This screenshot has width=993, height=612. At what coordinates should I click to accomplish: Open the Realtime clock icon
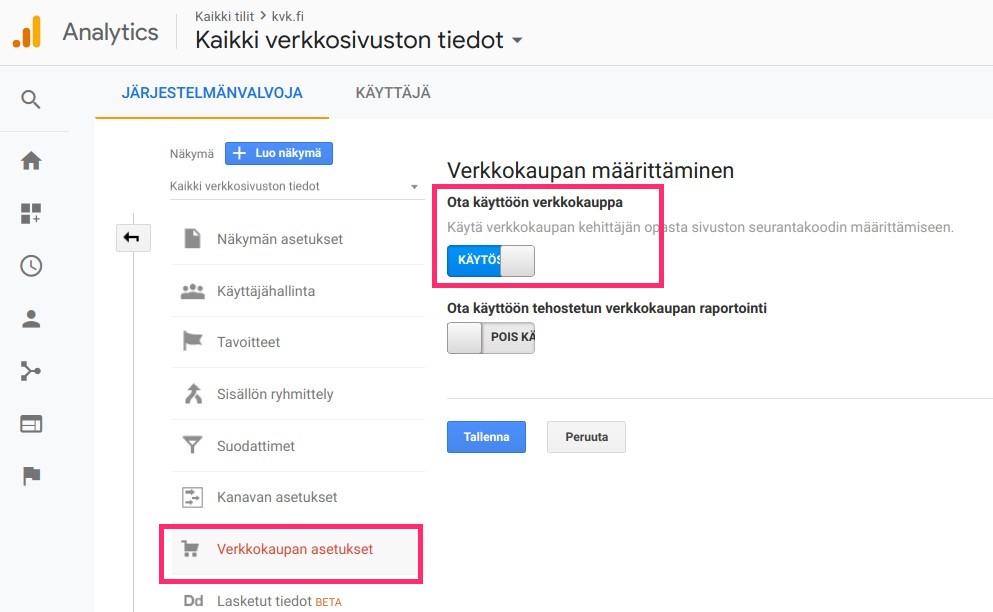pyautogui.click(x=31, y=266)
